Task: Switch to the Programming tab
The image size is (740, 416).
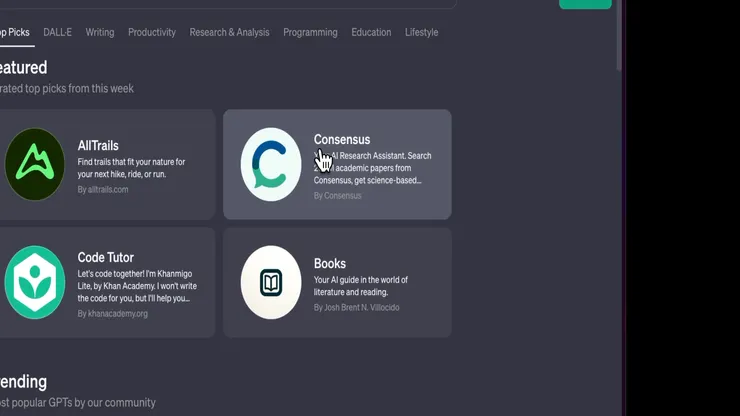Action: point(310,32)
